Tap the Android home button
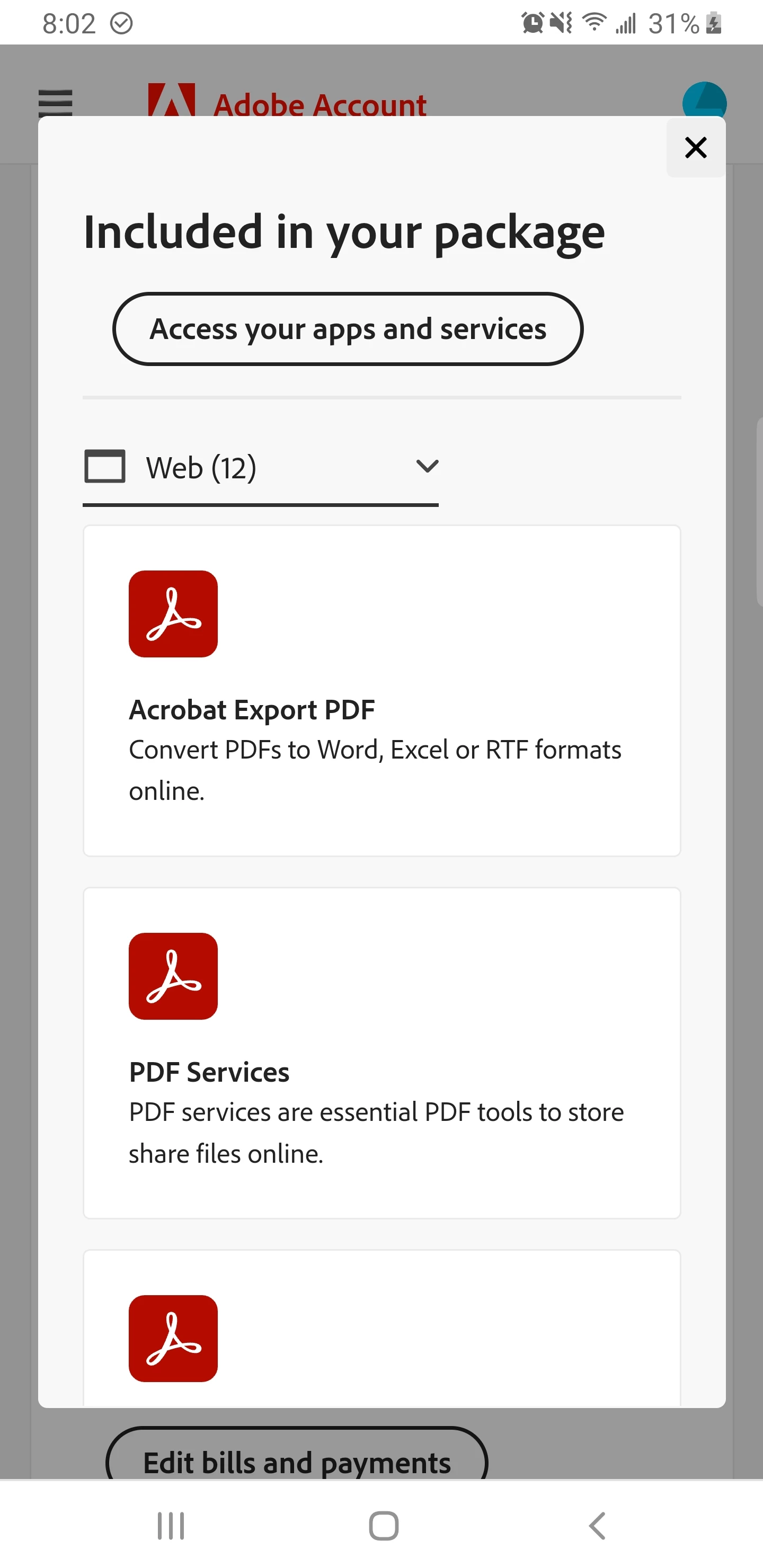Image resolution: width=763 pixels, height=1568 pixels. pos(384,1526)
